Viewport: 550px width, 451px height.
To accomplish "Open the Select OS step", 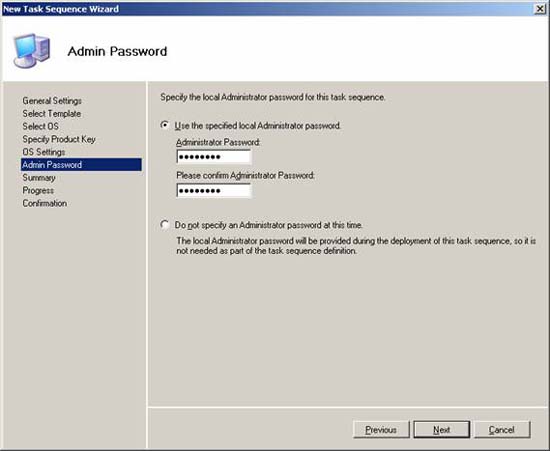I will click(x=40, y=126).
